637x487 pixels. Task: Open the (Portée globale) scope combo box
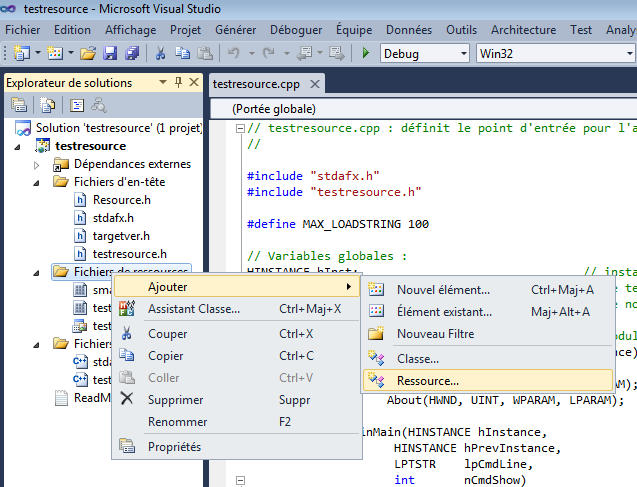click(x=422, y=109)
